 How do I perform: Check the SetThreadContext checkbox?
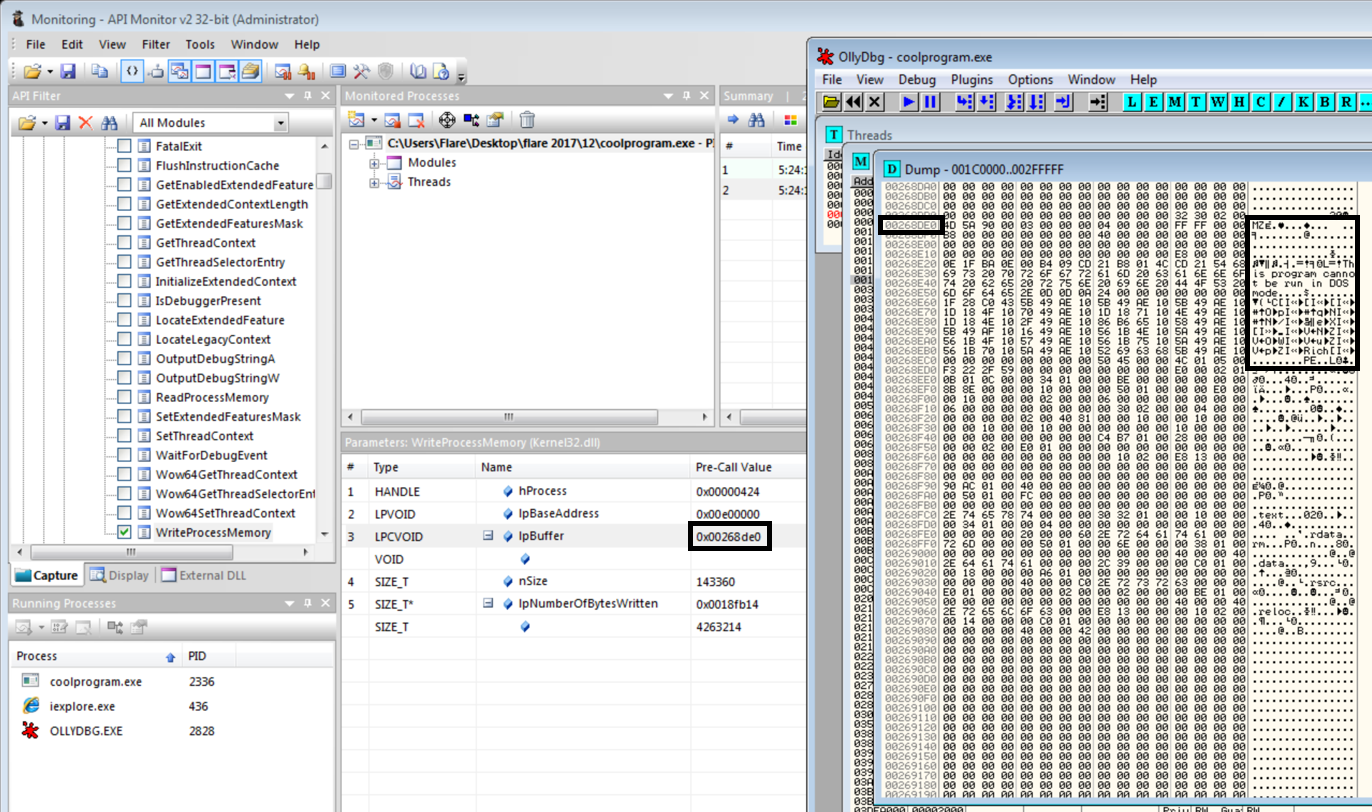tap(124, 436)
